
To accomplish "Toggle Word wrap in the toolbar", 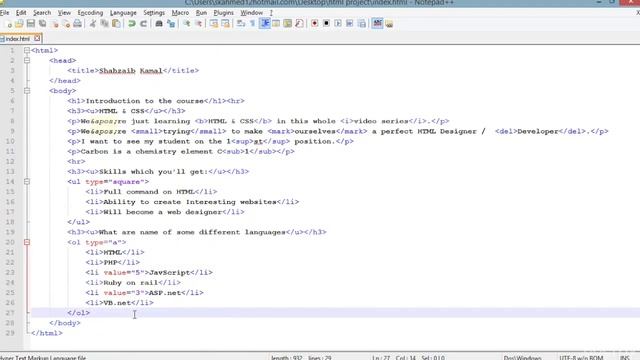I will [x=241, y=24].
